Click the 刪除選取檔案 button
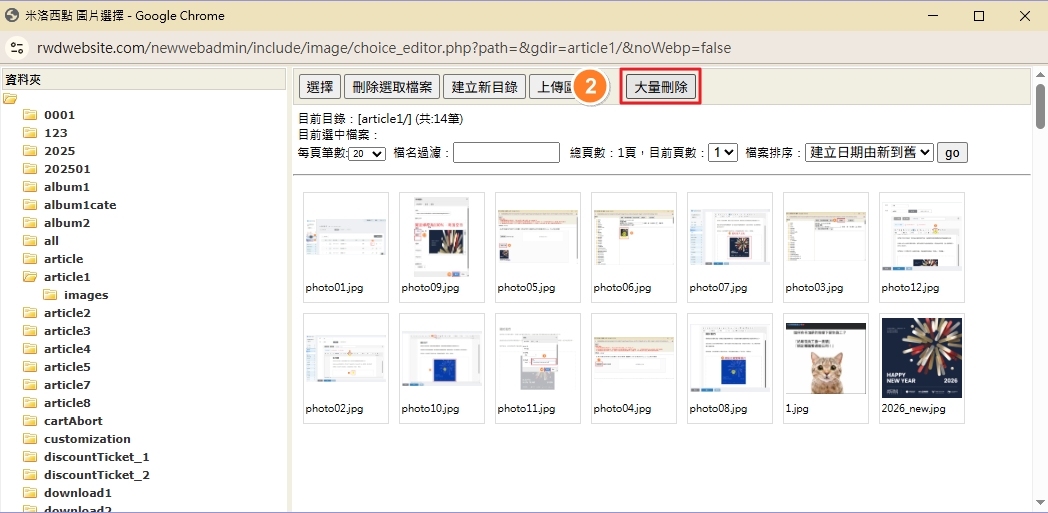The height and width of the screenshot is (513, 1048). (x=393, y=87)
